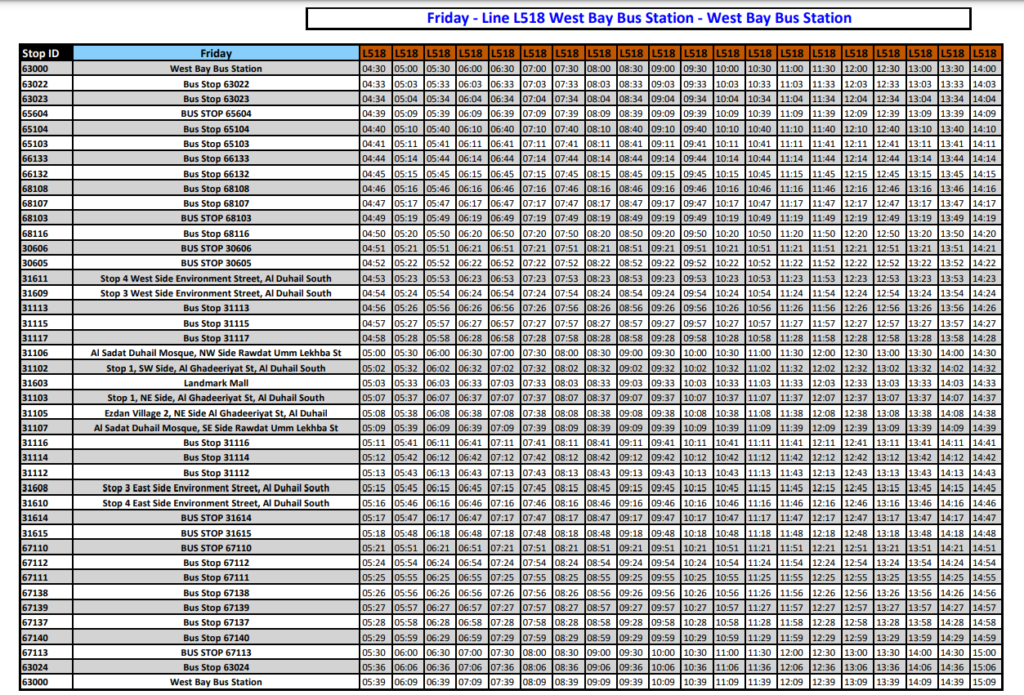Select West Bay Bus Station in first row
The width and height of the screenshot is (1024, 695).
coord(215,69)
